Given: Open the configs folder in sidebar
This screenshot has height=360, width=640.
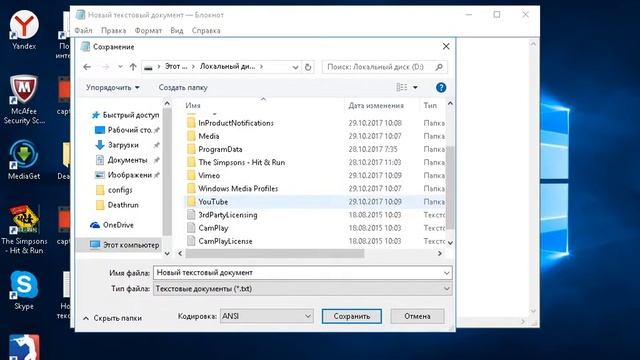Looking at the screenshot, I should (x=113, y=190).
